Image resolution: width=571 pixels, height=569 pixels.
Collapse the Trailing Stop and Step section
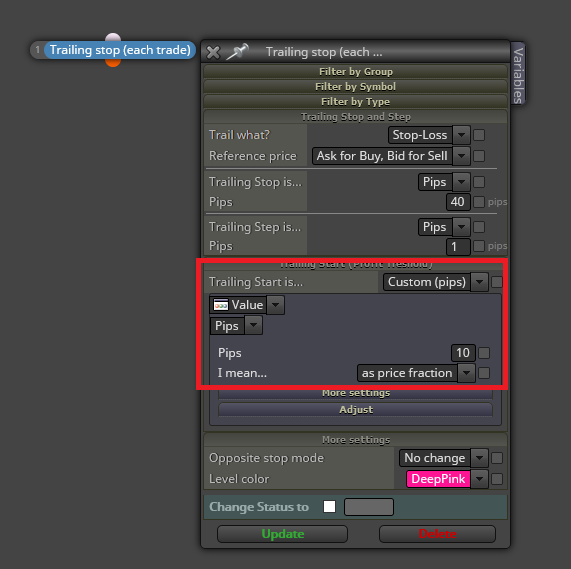pos(355,116)
